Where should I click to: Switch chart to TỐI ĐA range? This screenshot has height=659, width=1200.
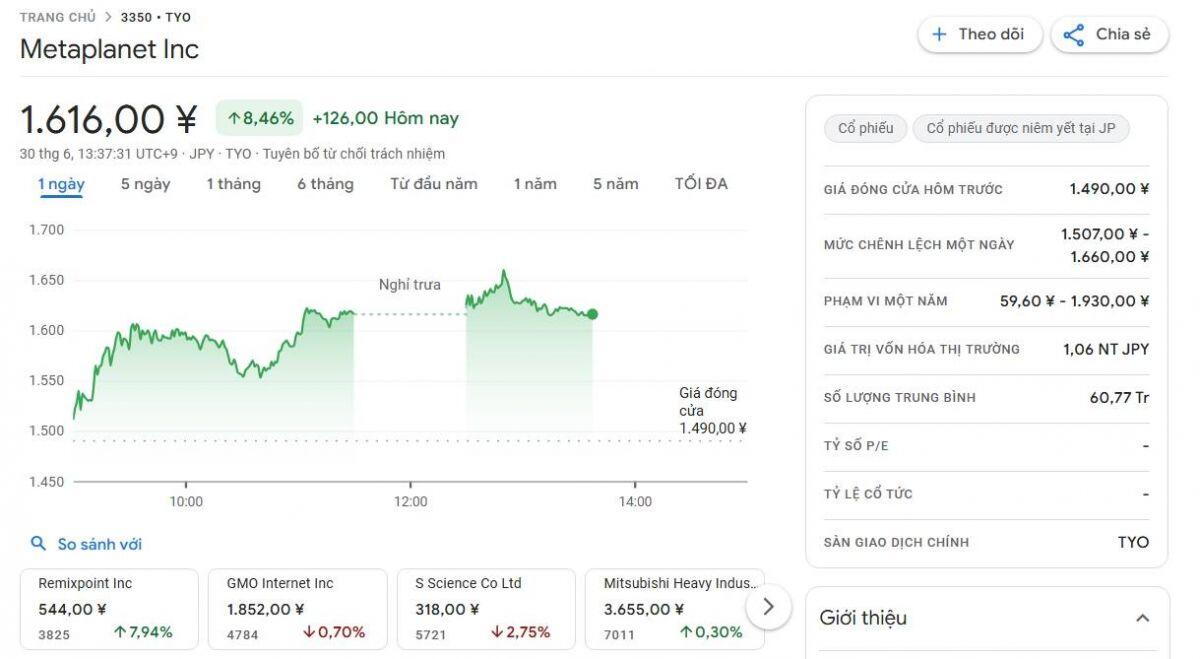(x=701, y=184)
